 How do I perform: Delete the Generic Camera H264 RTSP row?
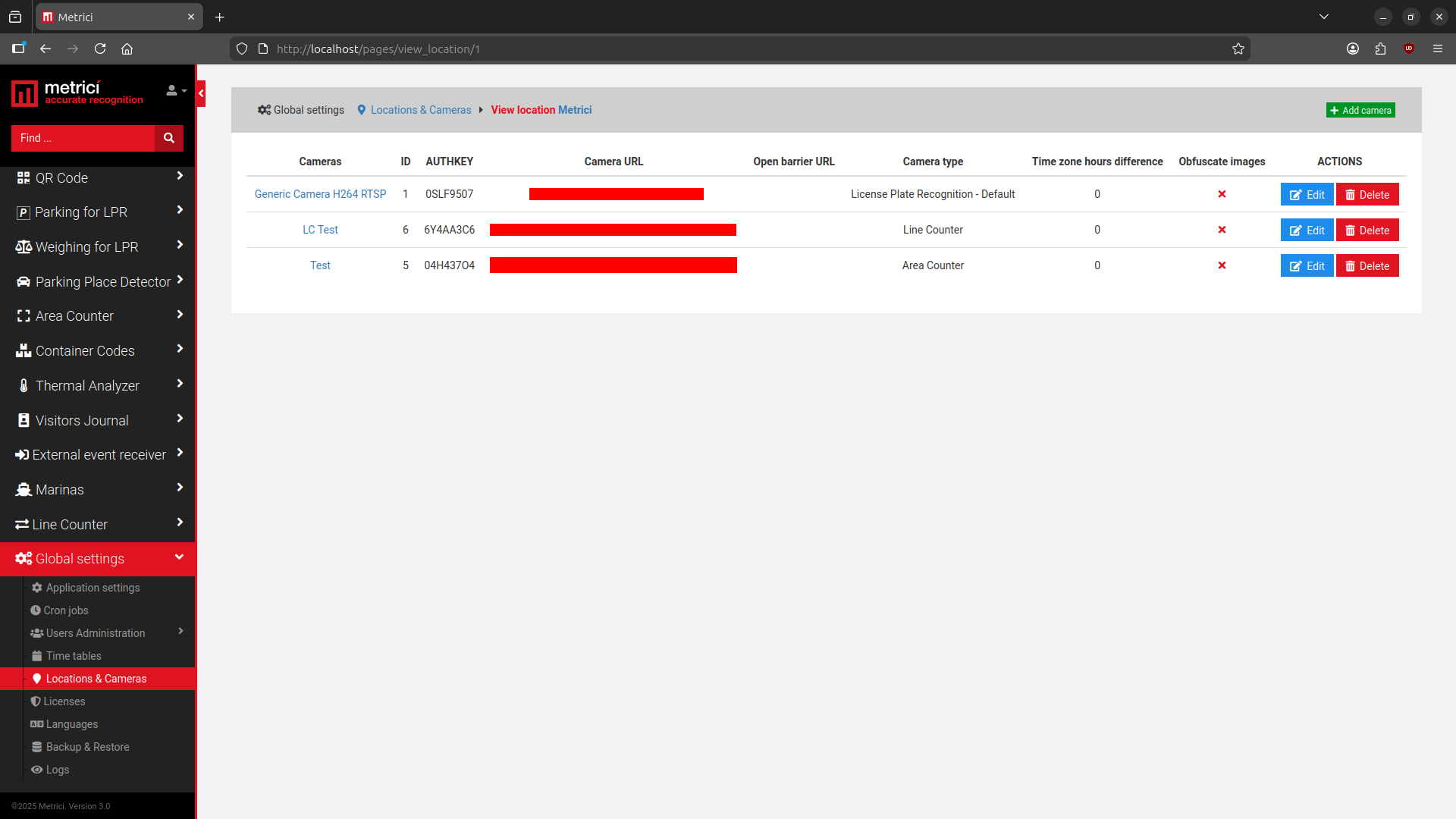1367,195
